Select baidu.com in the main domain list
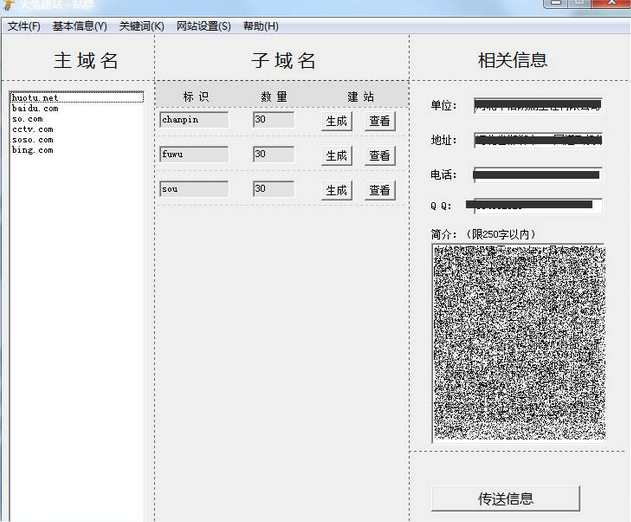Screen dimensions: 631x522 coord(35,108)
